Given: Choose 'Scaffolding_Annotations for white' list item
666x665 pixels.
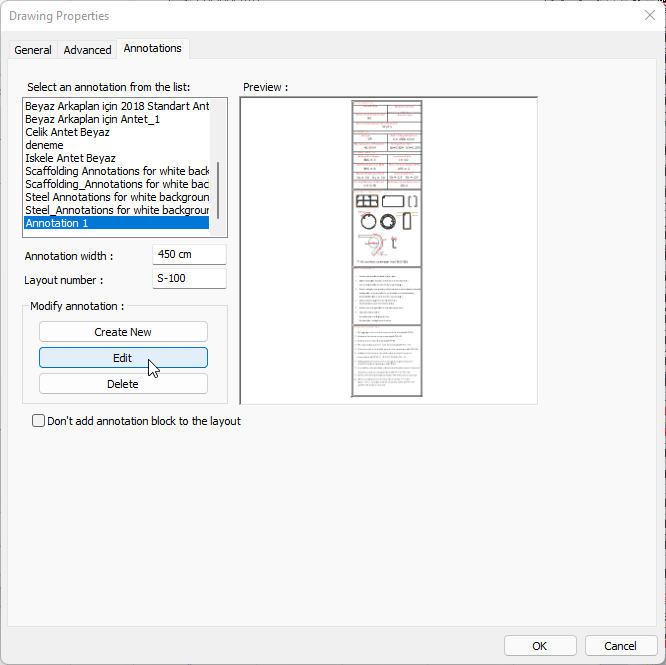Looking at the screenshot, I should (x=116, y=184).
